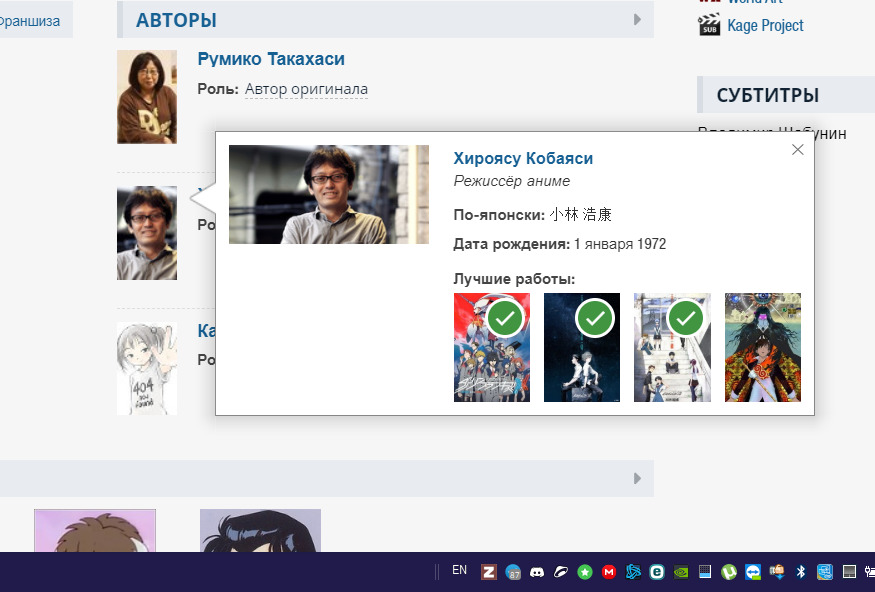
Task: Open Kage Project subtitles icon
Action: [709, 25]
